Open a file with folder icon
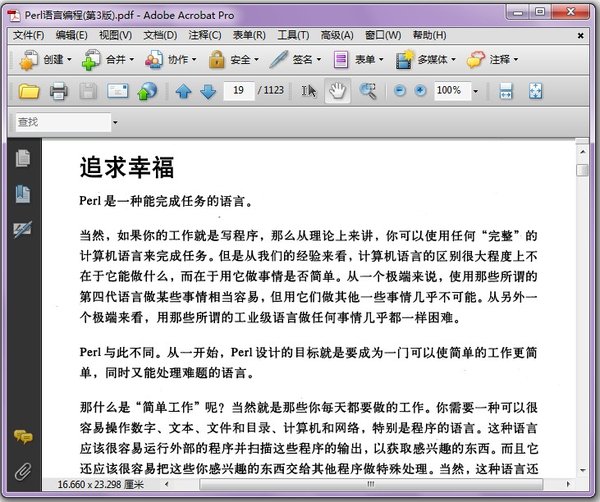 pos(29,91)
